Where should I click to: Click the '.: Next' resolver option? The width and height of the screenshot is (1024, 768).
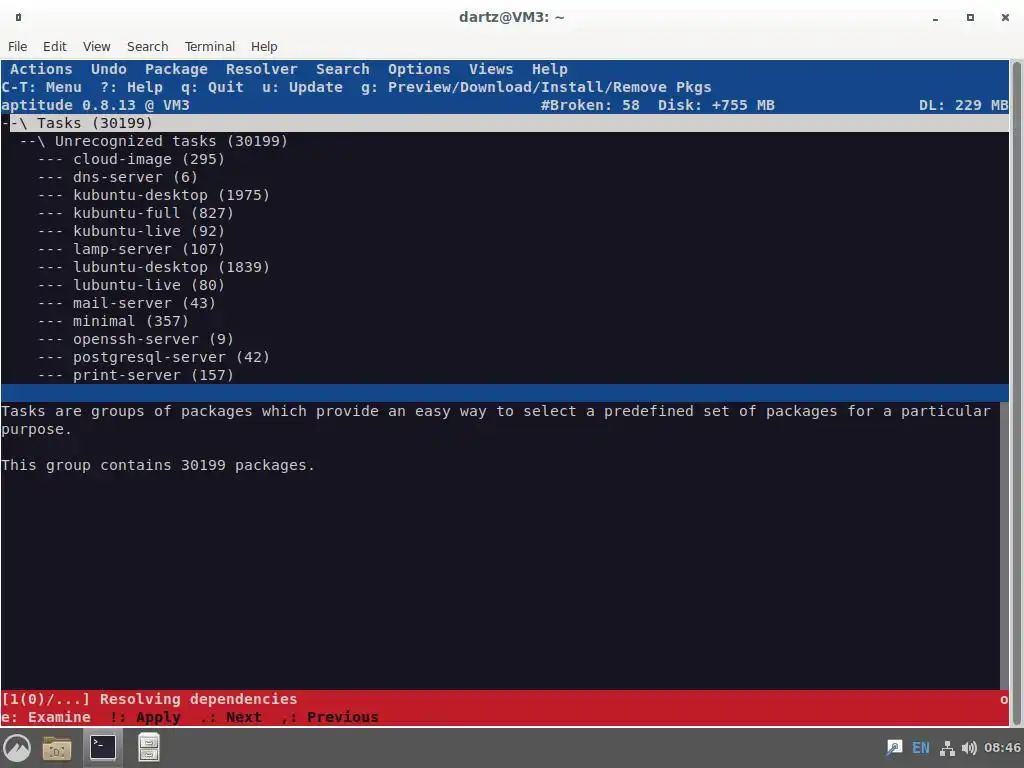[231, 717]
